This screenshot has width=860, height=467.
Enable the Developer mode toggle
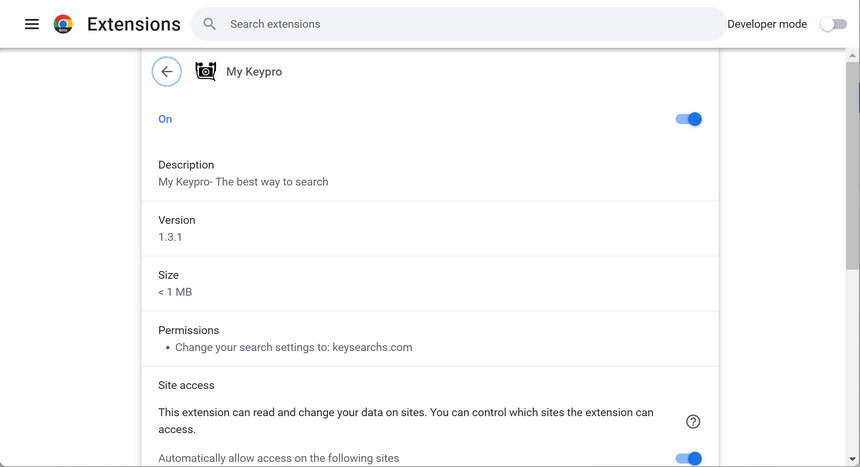click(x=833, y=24)
